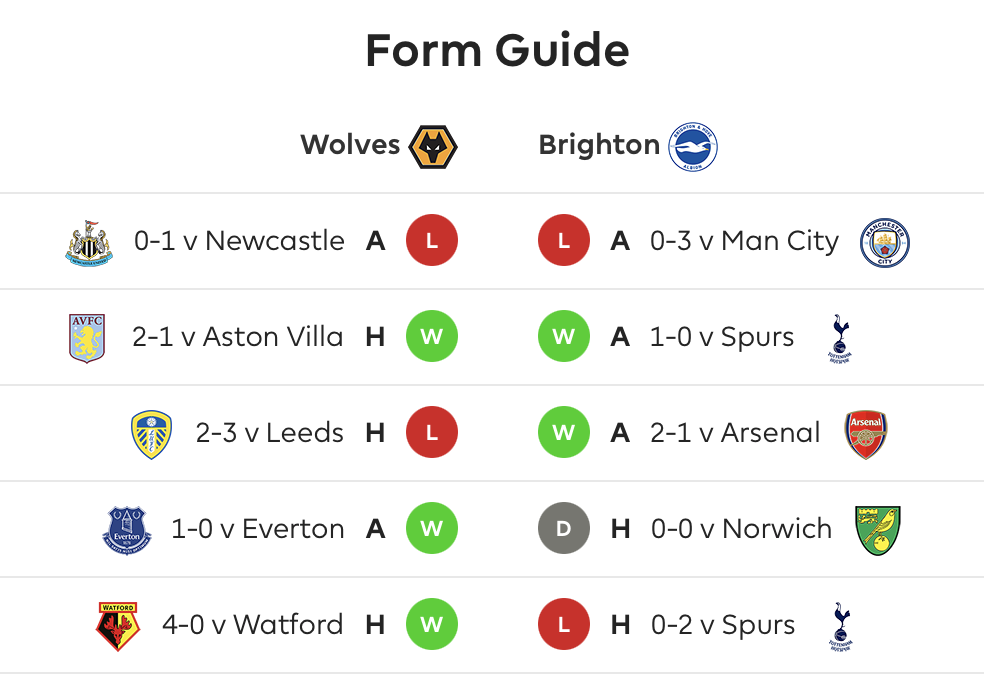Image resolution: width=984 pixels, height=674 pixels.
Task: Click Spurs crest beside the 1-0 result
Action: coord(840,339)
